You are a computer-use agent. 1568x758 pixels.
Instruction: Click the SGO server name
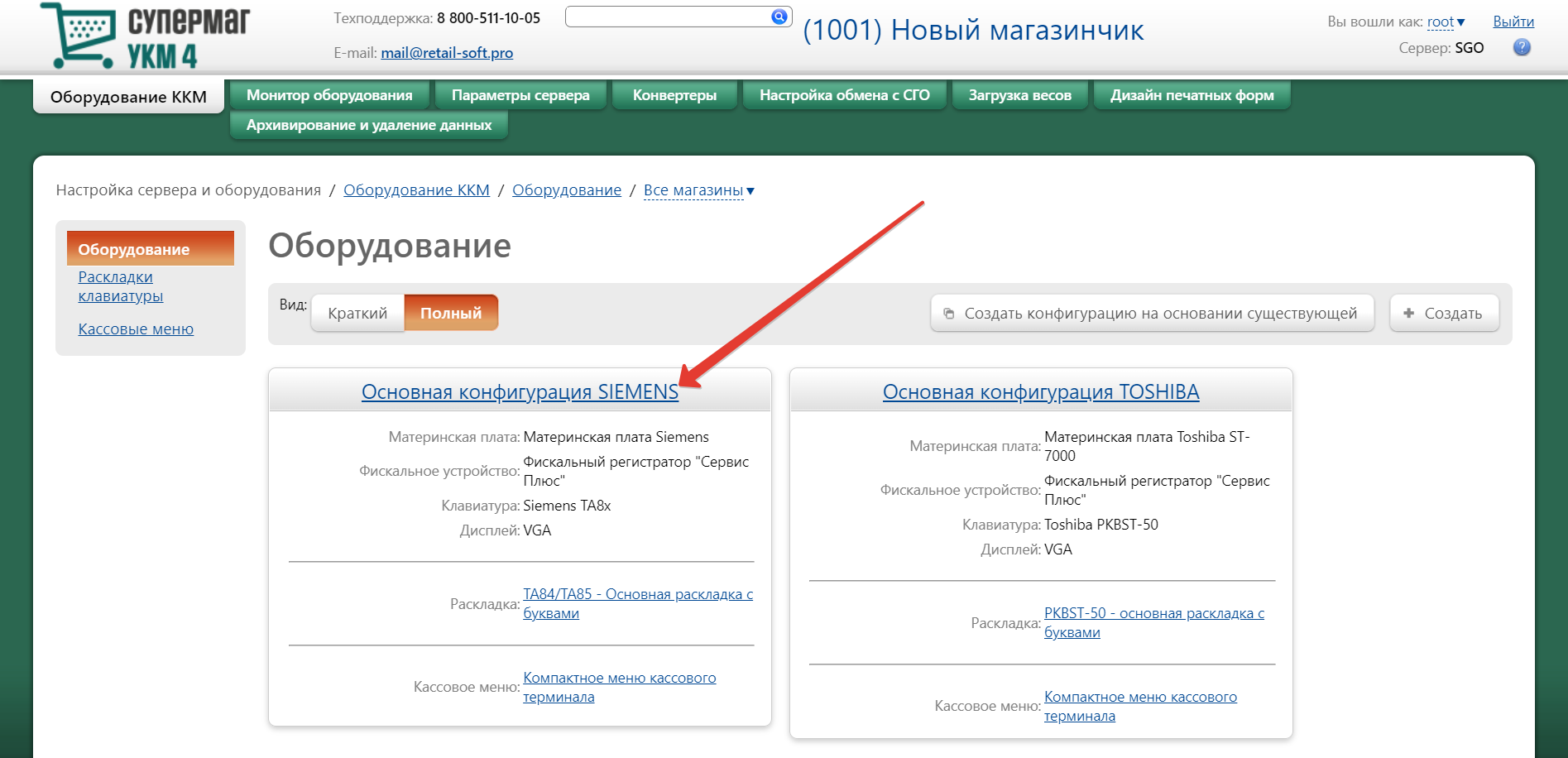[1470, 48]
